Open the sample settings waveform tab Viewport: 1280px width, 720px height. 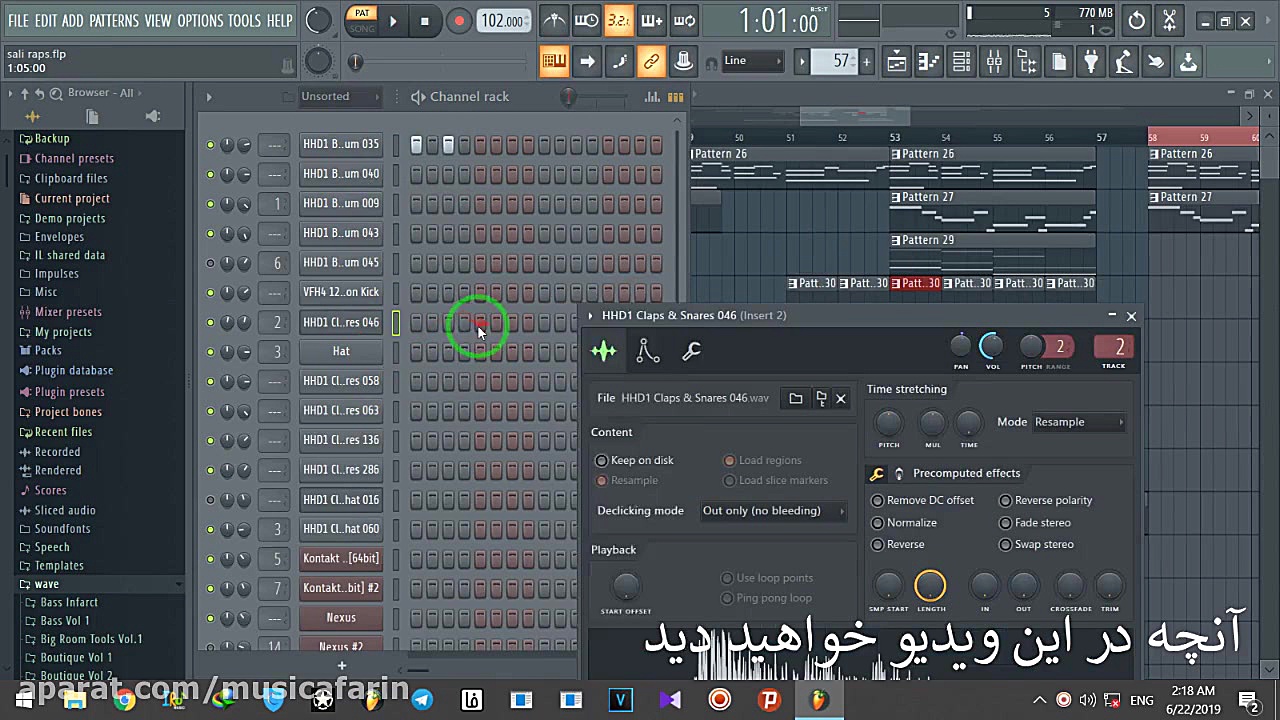[604, 351]
